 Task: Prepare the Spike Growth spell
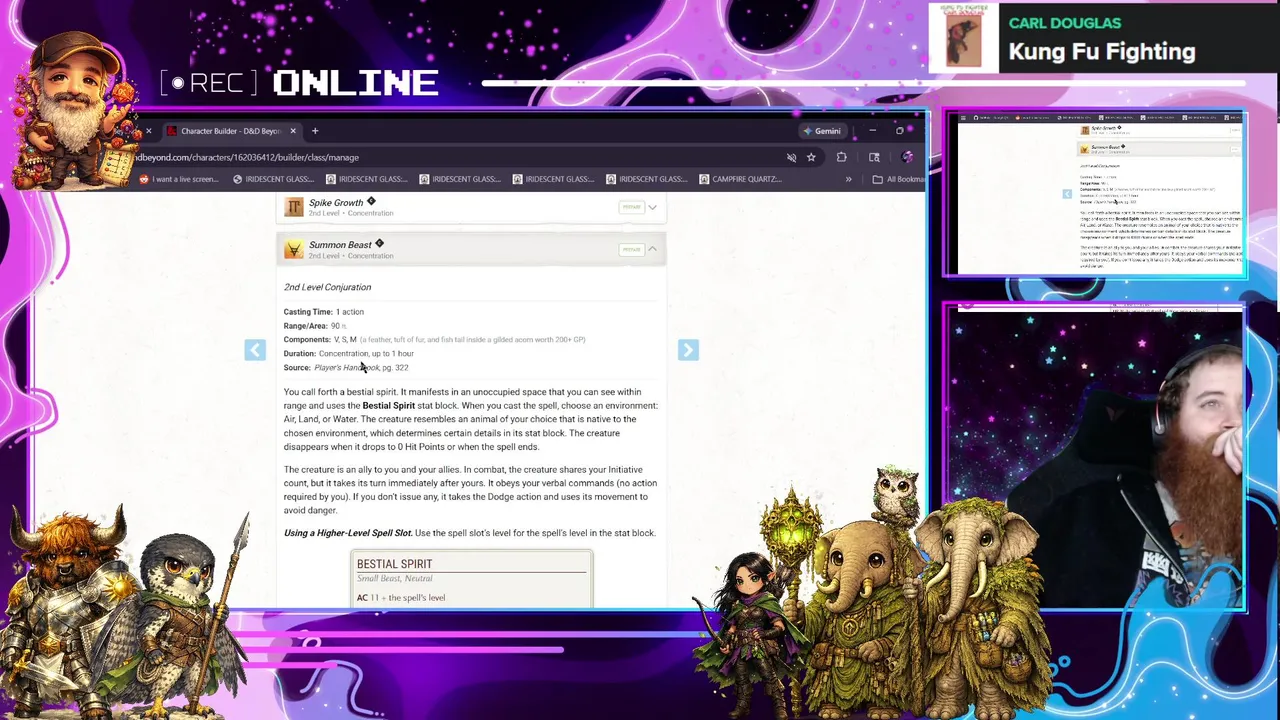click(631, 207)
